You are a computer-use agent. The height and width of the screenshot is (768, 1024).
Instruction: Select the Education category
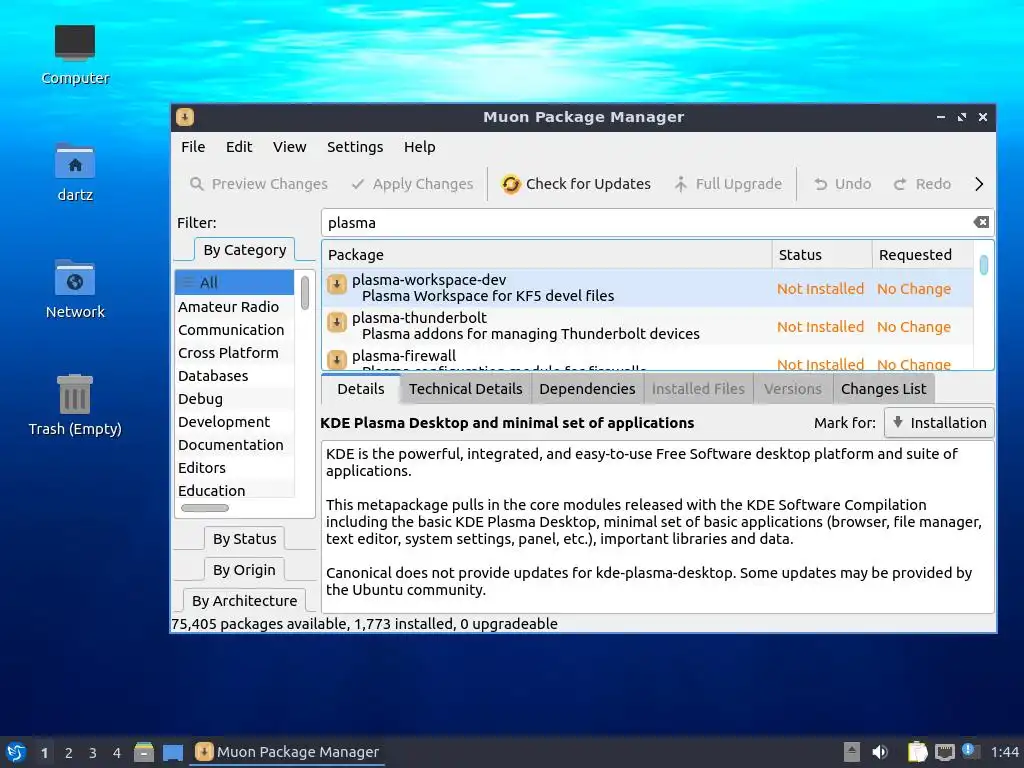234,490
